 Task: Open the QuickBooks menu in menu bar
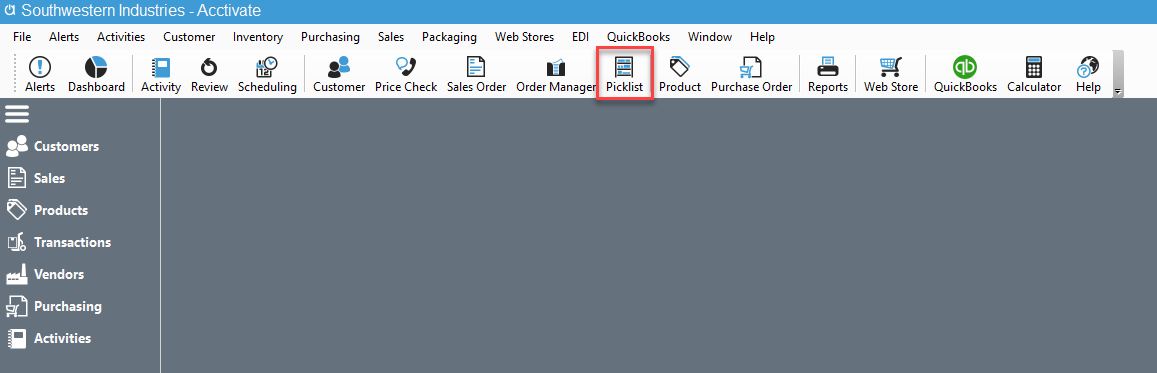(x=639, y=37)
